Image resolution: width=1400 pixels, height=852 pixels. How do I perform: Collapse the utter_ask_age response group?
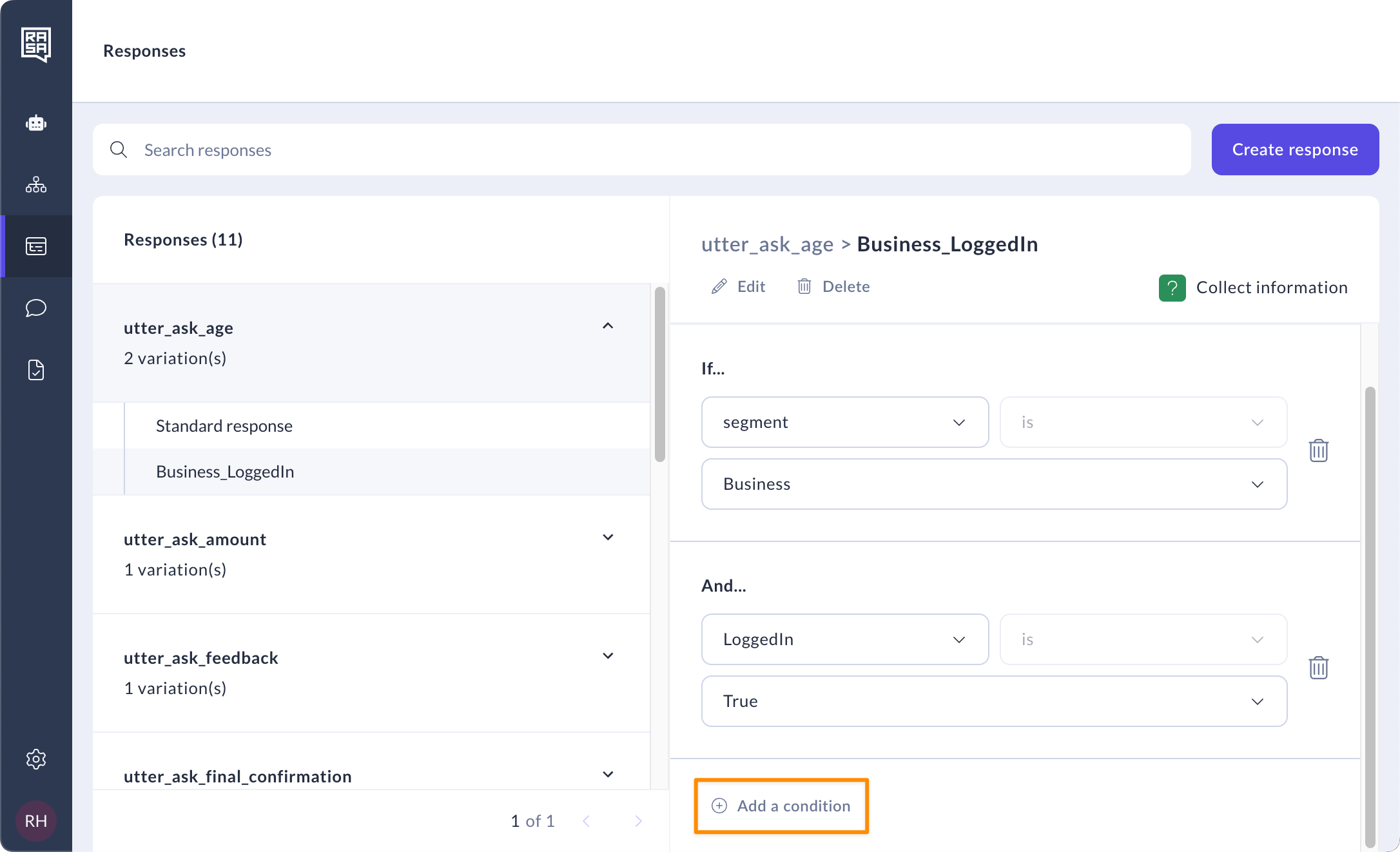pos(608,326)
